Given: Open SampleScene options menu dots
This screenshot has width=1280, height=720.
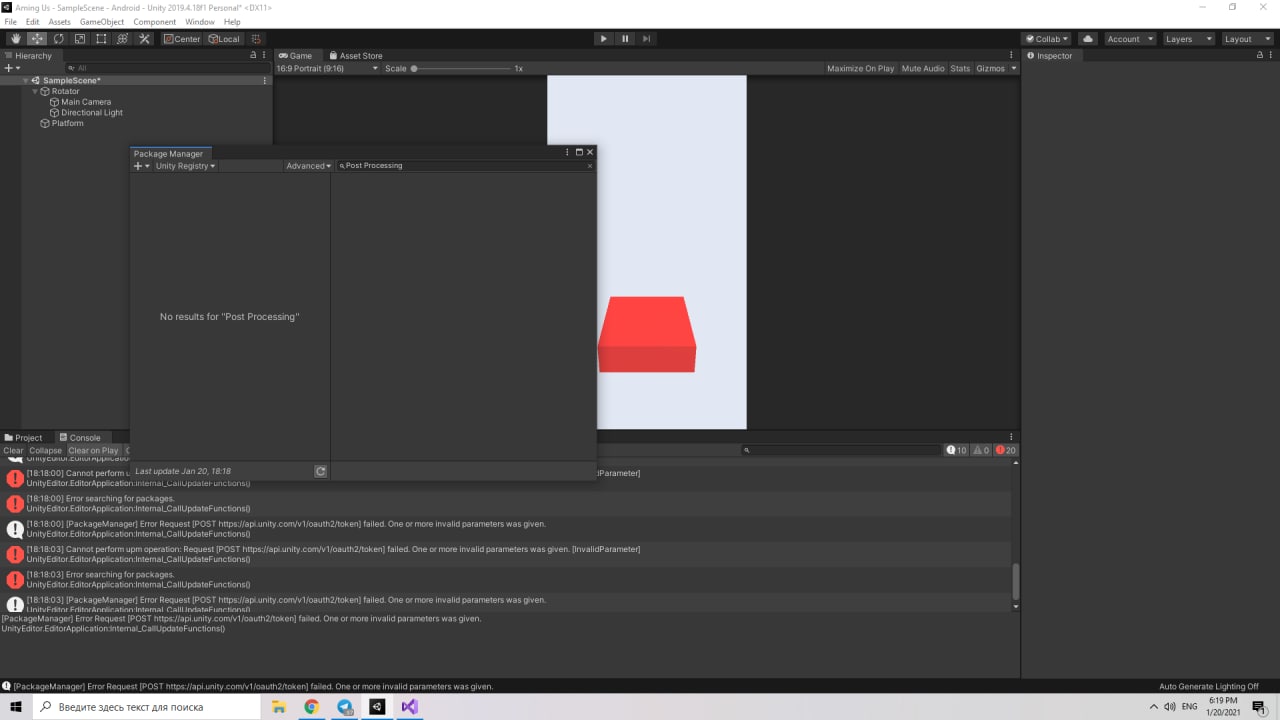Looking at the screenshot, I should tap(265, 80).
